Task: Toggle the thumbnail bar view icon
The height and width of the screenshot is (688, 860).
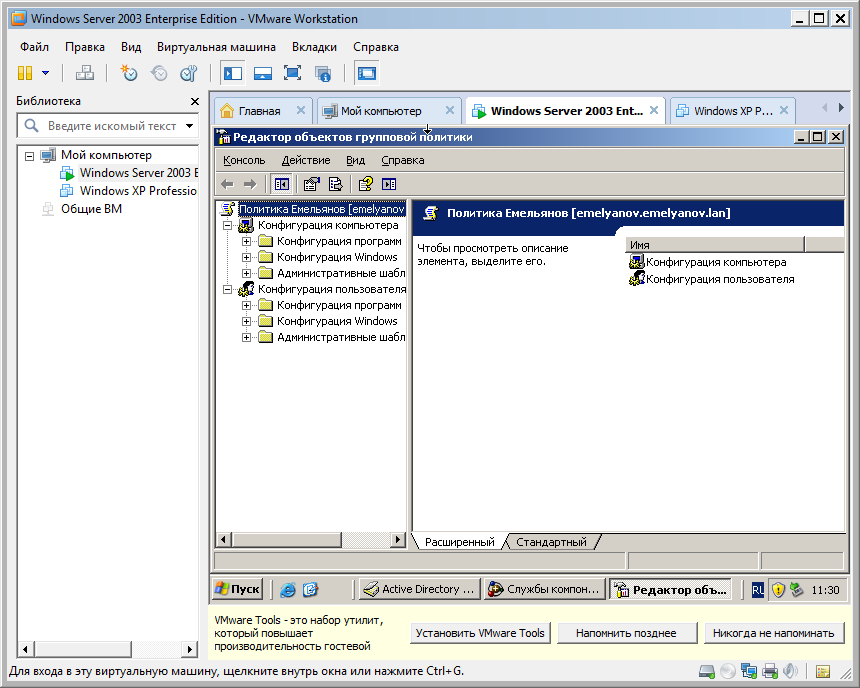Action: pos(263,73)
